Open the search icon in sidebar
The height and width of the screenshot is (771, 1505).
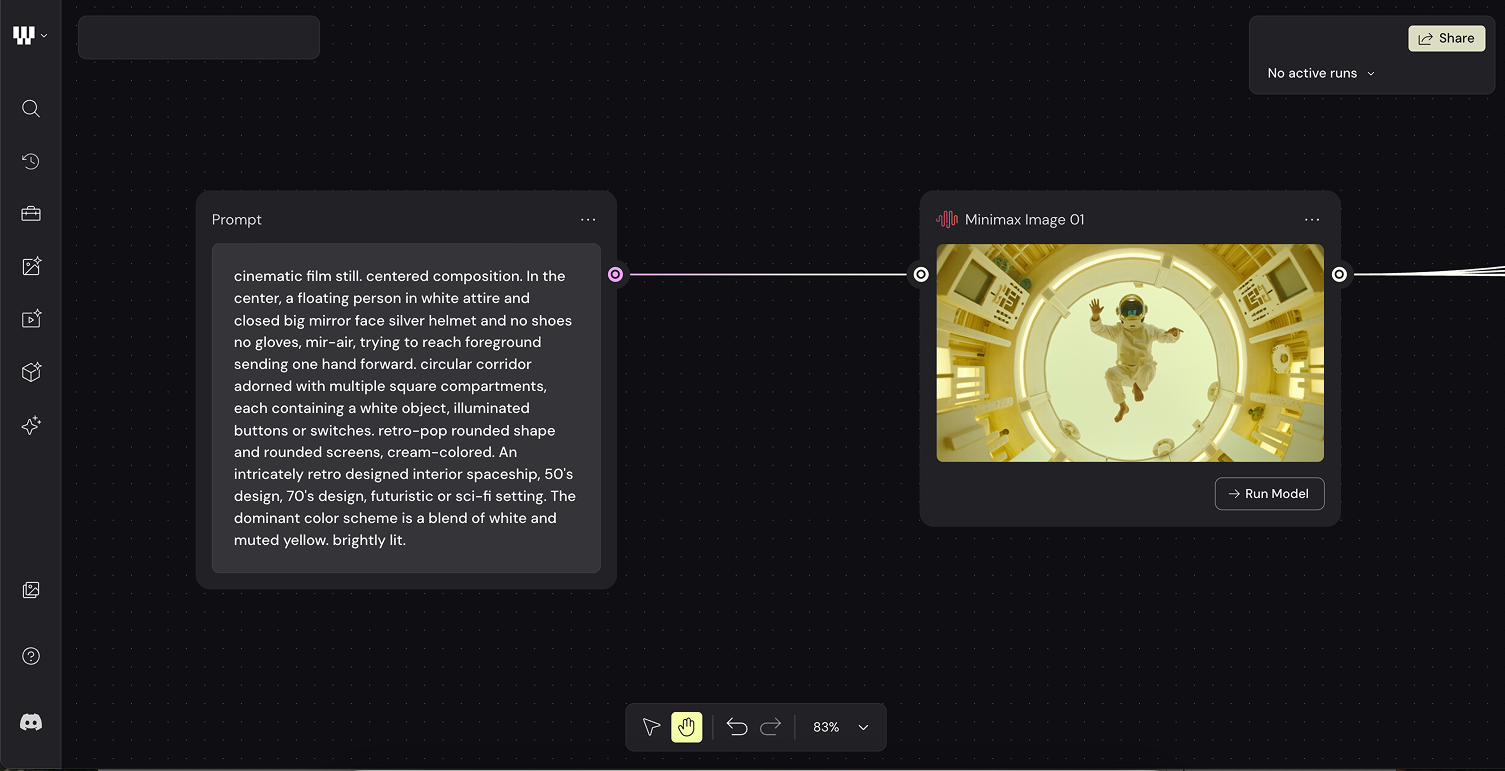pos(31,109)
